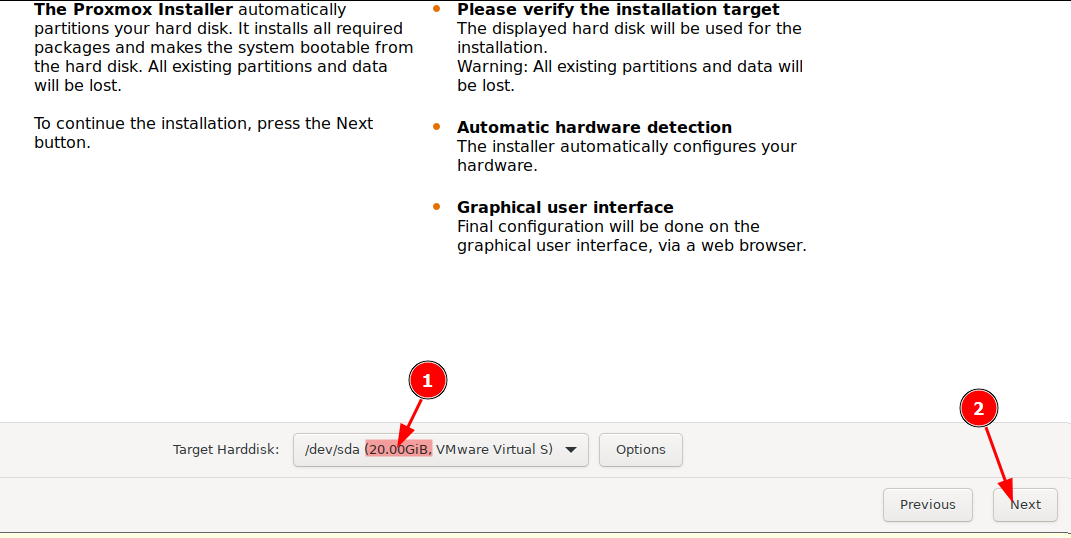Click the "Target Harddisk:" label
The height and width of the screenshot is (538, 1071).
225,450
